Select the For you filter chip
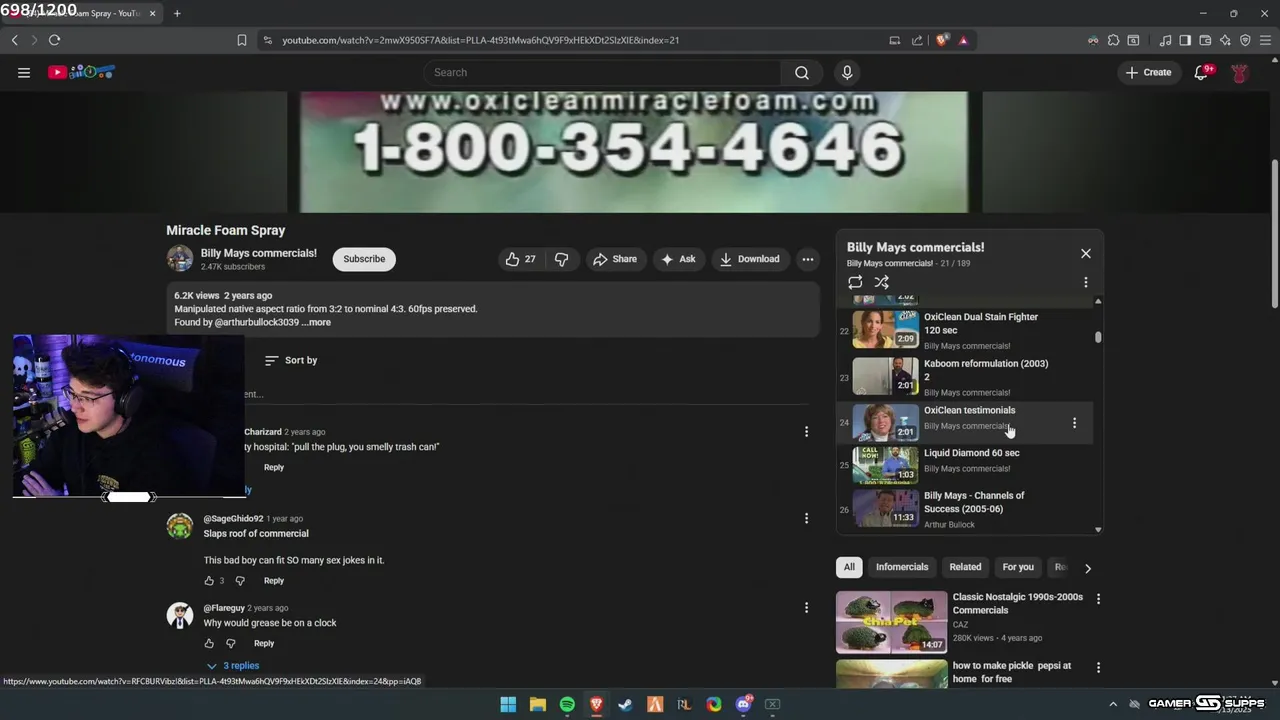Image resolution: width=1280 pixels, height=720 pixels. tap(1018, 567)
